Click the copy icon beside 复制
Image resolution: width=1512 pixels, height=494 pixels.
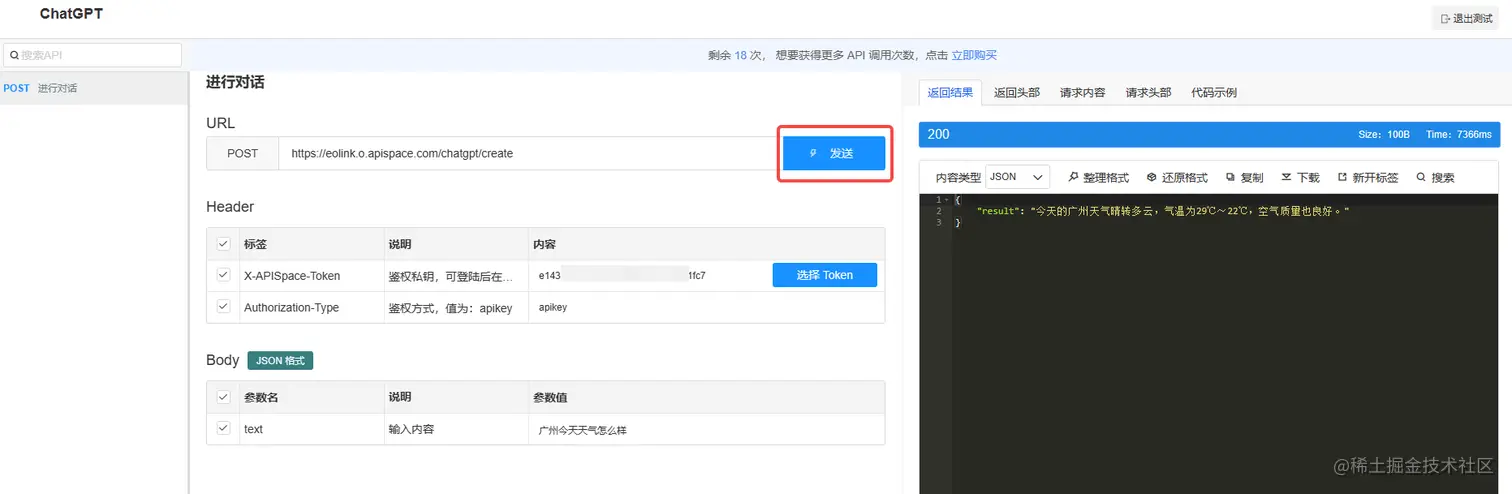[x=1231, y=177]
